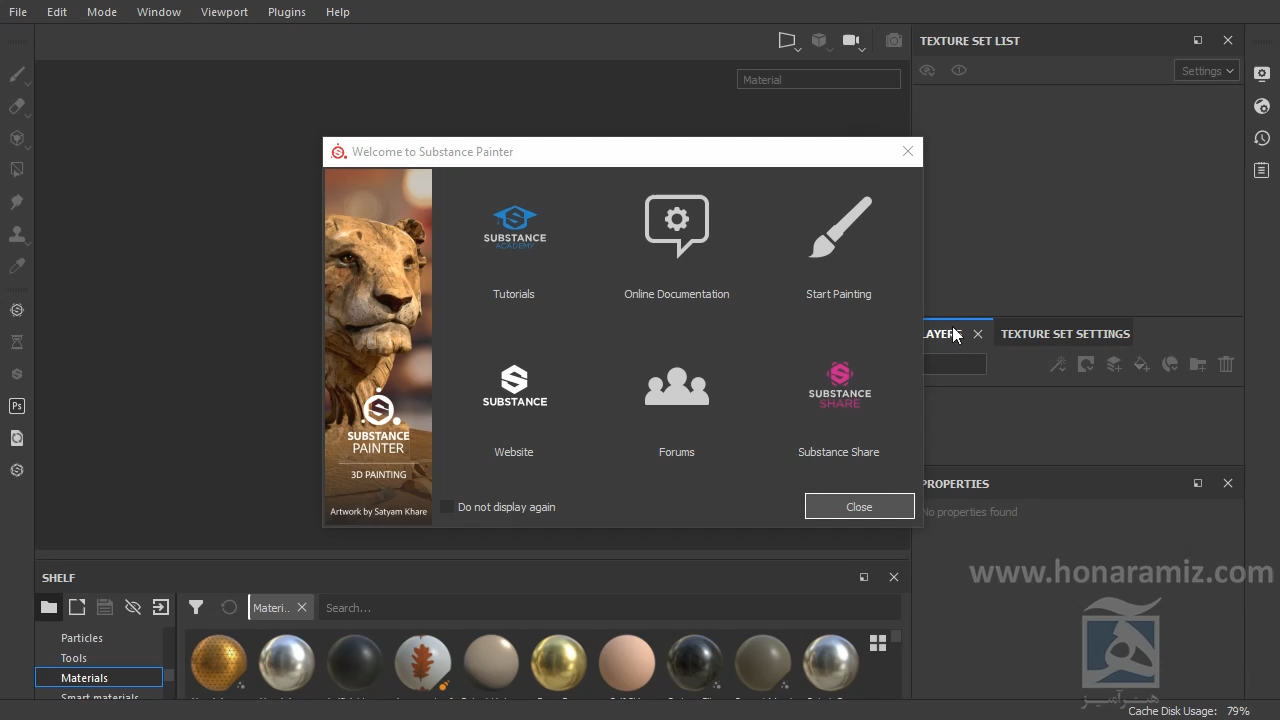
Task: Open the Edit menu
Action: coord(57,12)
